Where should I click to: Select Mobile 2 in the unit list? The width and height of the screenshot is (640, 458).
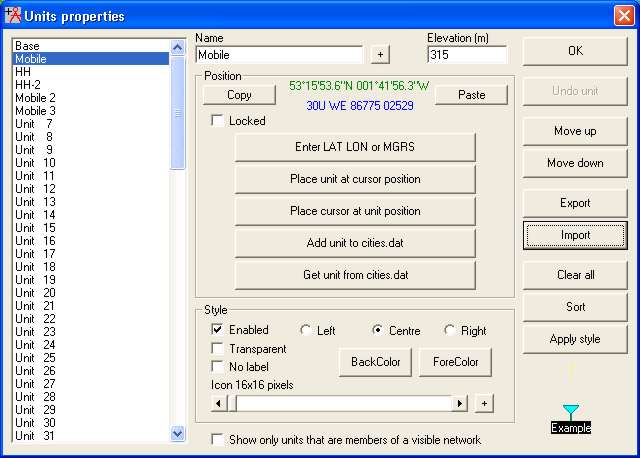pyautogui.click(x=91, y=98)
